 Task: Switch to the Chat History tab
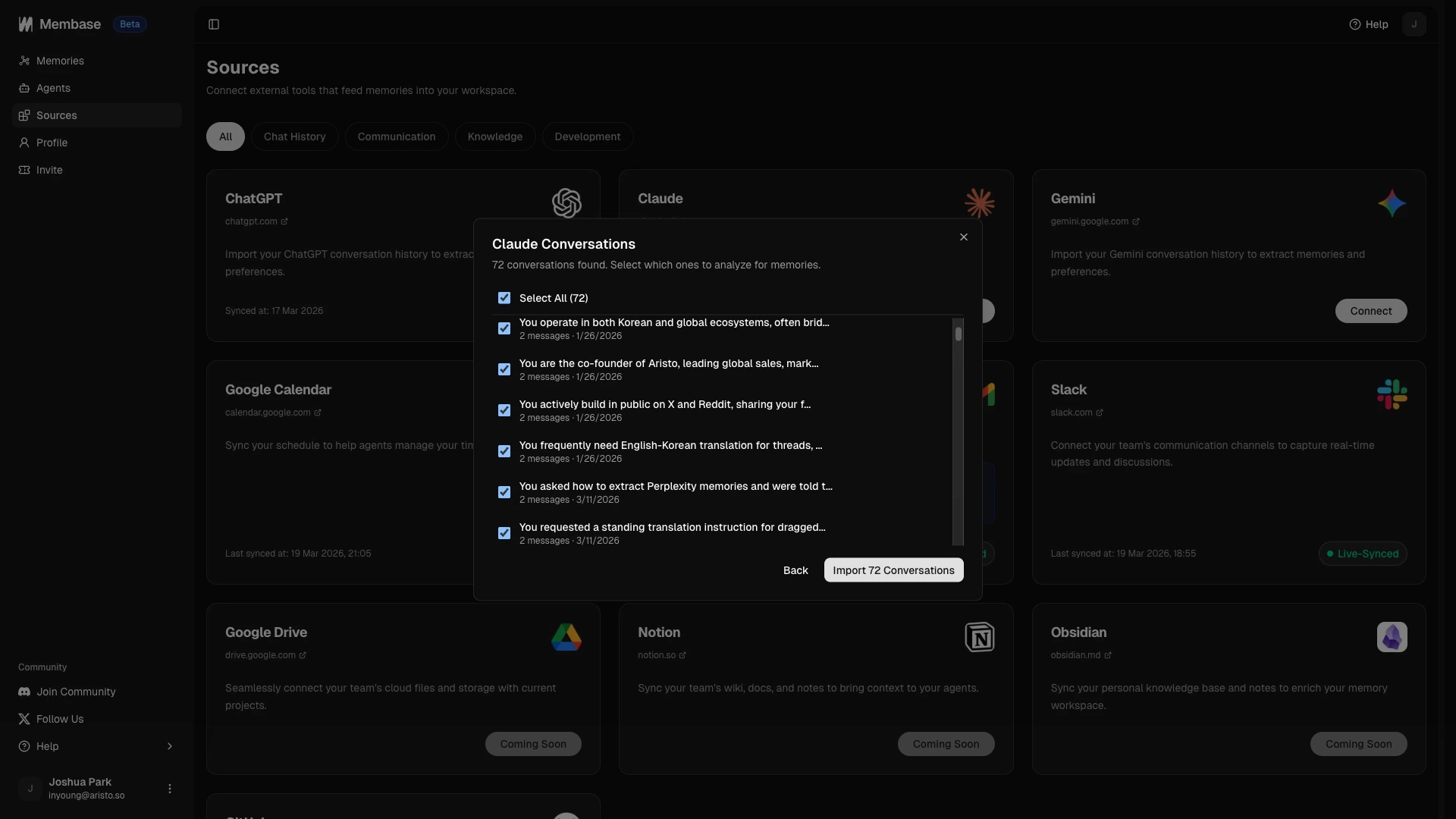pyautogui.click(x=295, y=136)
